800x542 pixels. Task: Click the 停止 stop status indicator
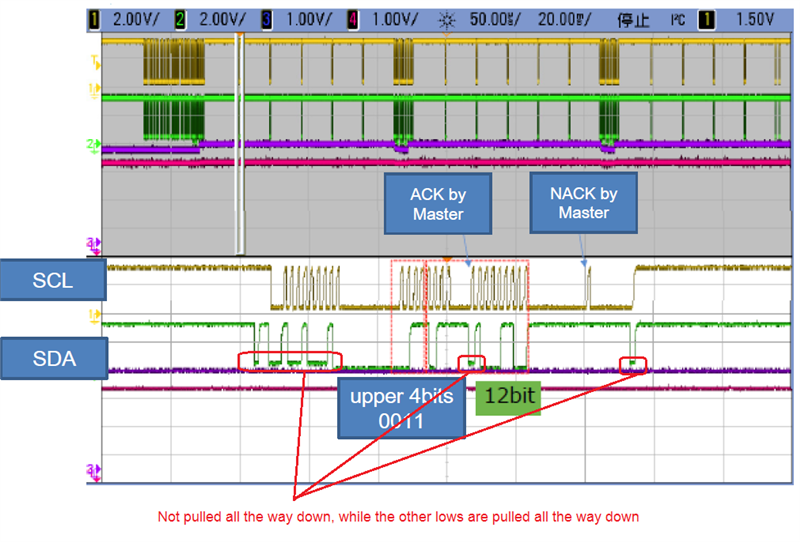point(633,20)
